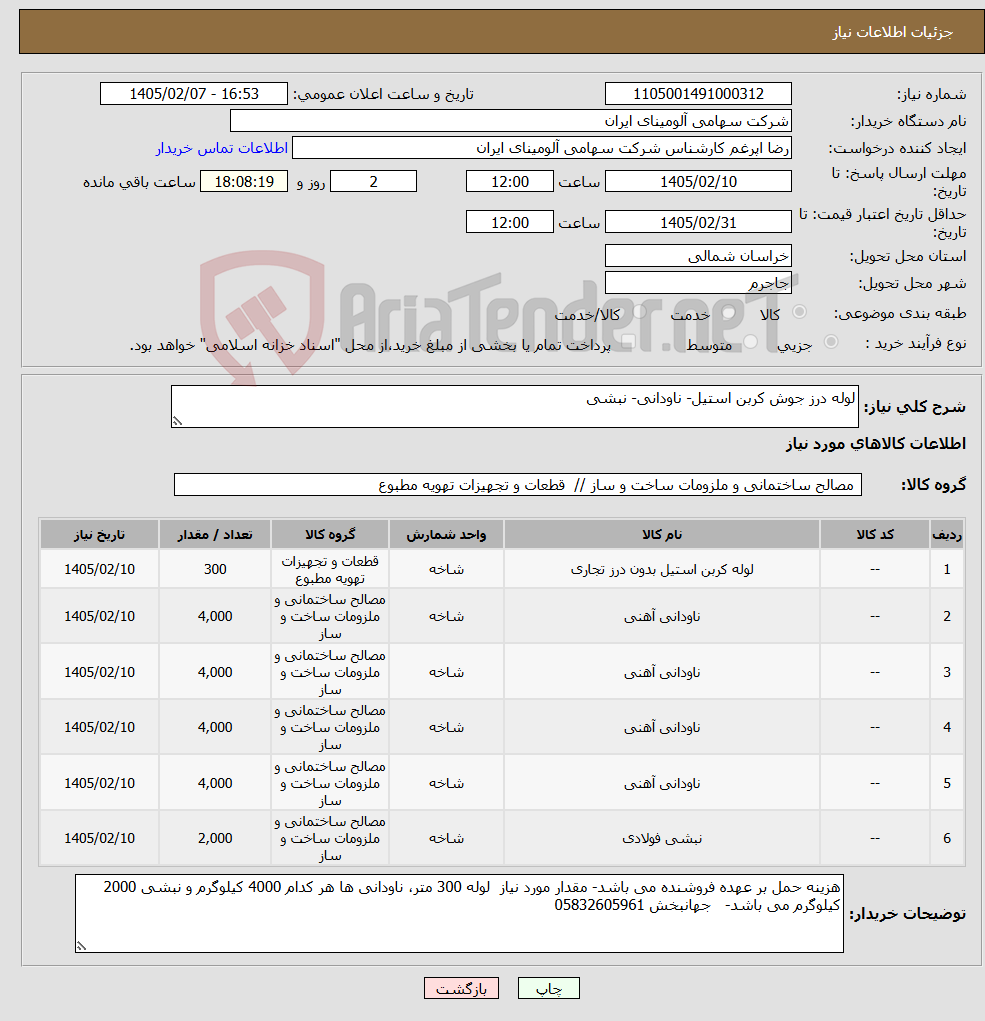This screenshot has height=1021, width=985.
Task: Click the 'قطعات و تجهیزات تهویه مطبوع' group cell
Action: (330, 569)
